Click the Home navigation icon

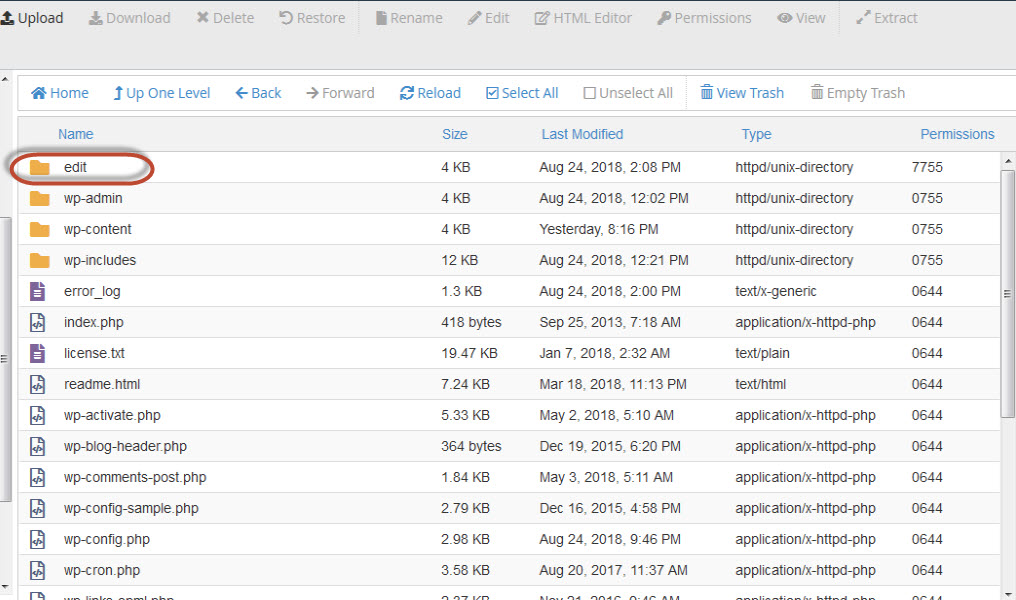(39, 93)
